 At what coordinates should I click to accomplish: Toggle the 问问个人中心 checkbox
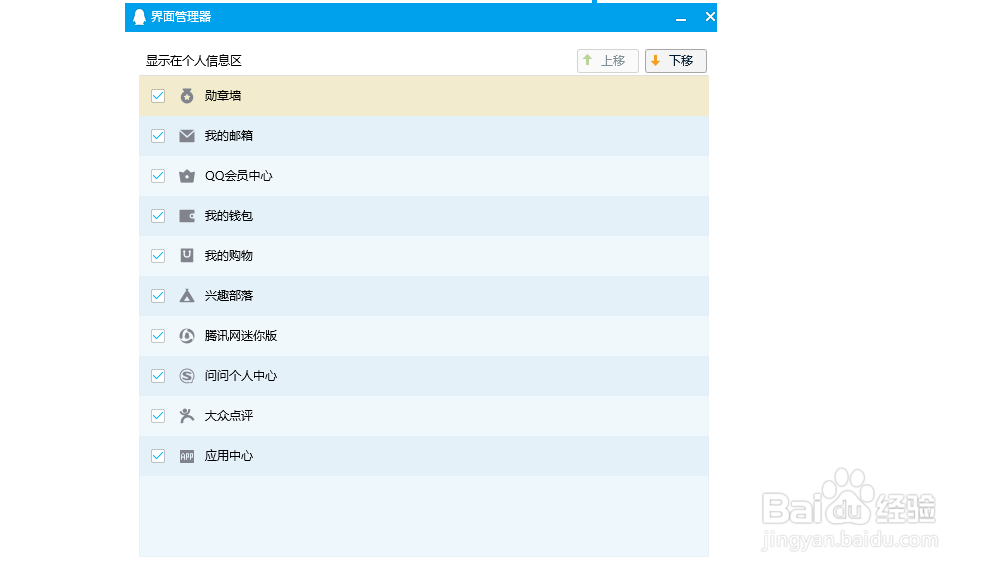[158, 376]
